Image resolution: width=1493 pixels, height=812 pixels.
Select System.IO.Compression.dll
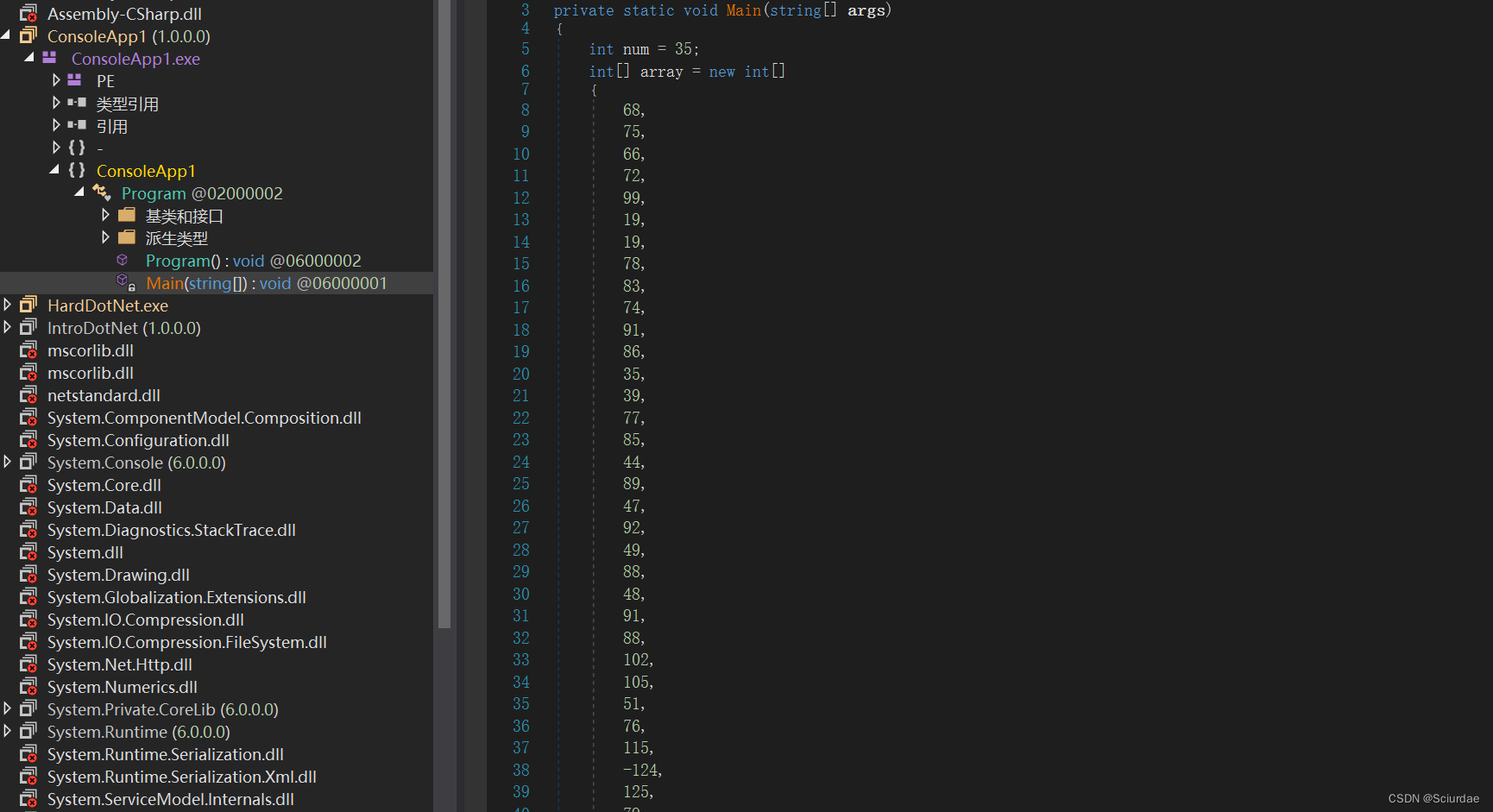coord(146,620)
